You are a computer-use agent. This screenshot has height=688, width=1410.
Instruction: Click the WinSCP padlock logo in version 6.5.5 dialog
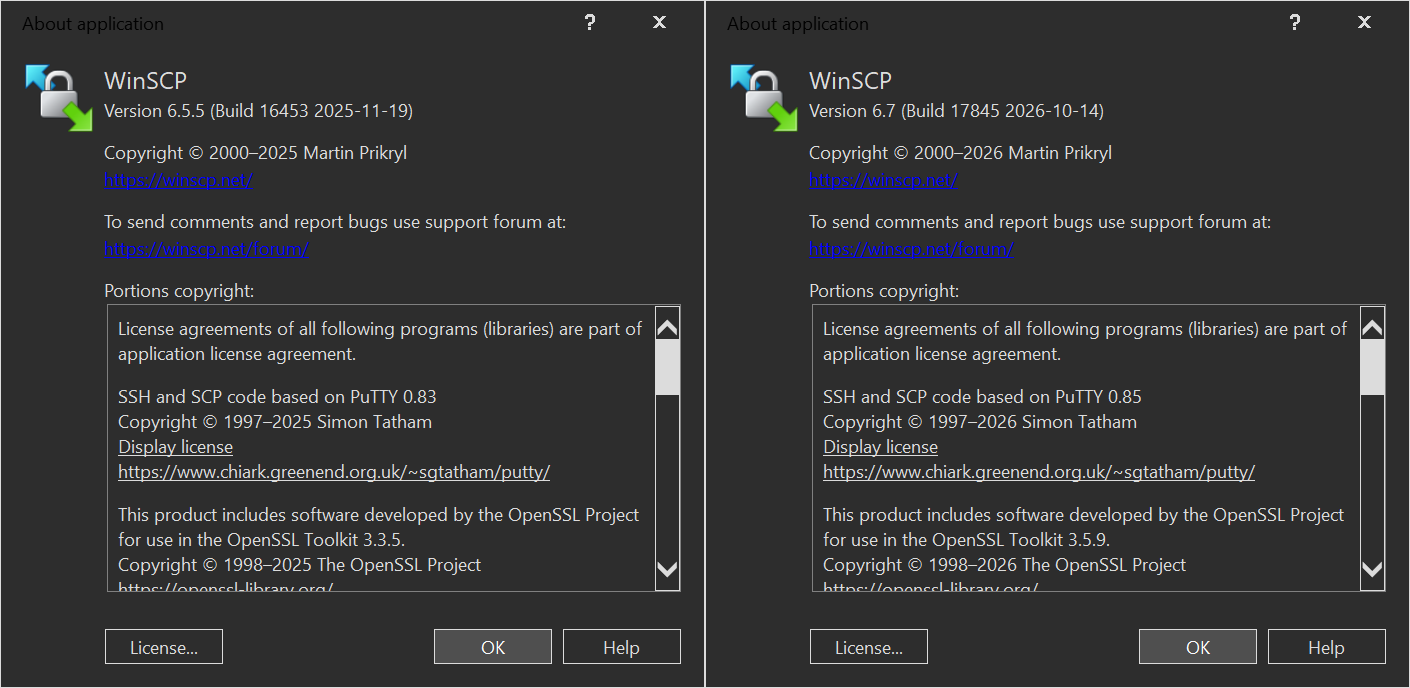(59, 98)
